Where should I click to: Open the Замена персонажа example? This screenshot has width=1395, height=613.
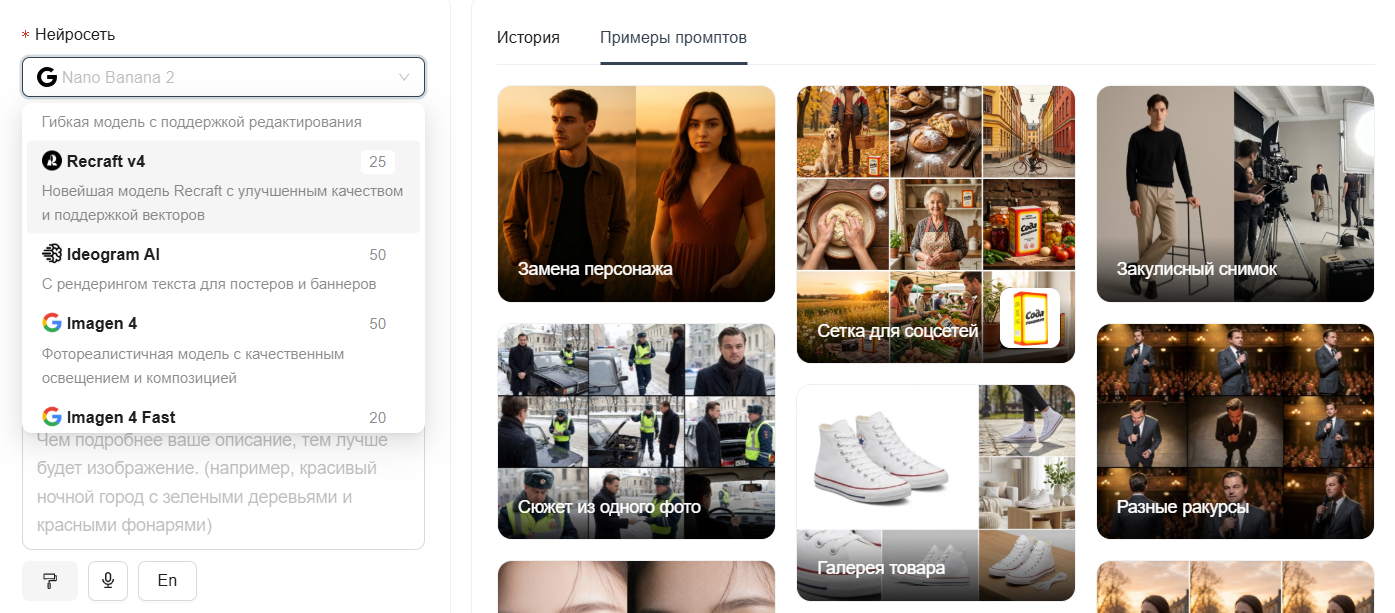[636, 193]
